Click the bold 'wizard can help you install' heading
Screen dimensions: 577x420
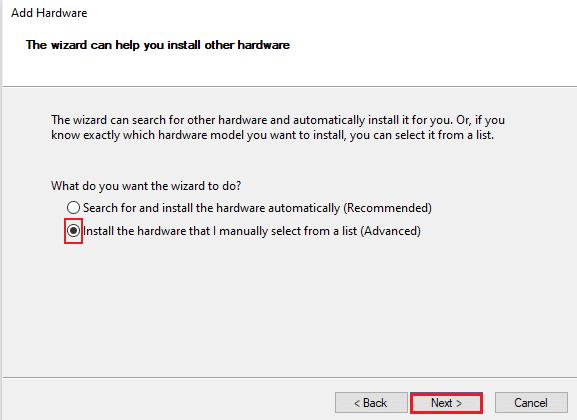pos(158,45)
